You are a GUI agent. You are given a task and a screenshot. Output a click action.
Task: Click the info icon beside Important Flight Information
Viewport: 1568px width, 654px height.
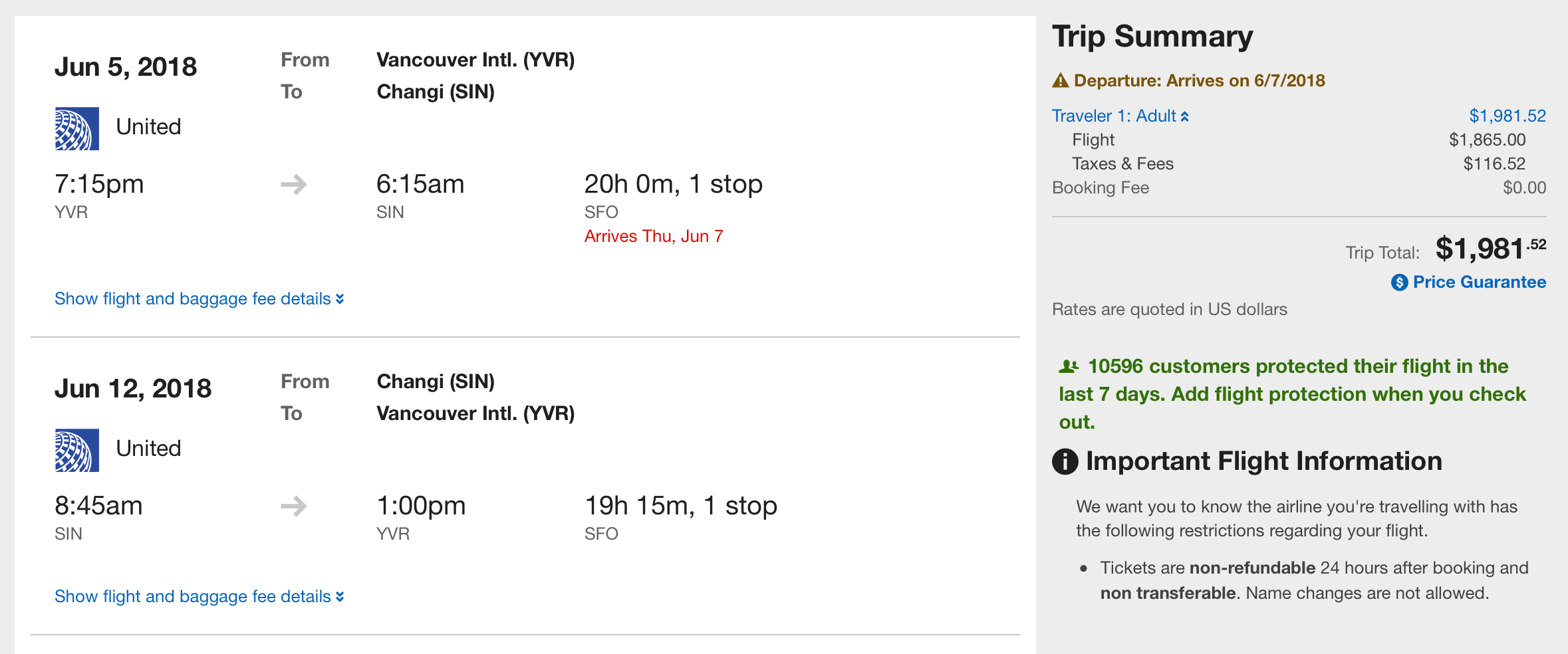[1065, 461]
